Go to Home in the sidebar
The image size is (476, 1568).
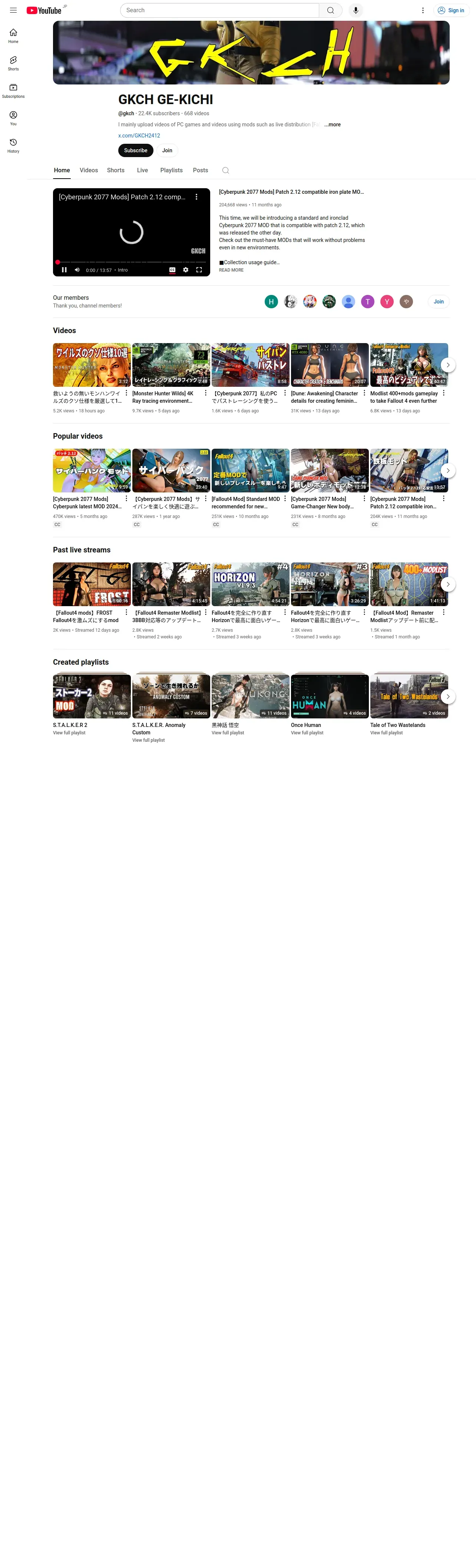click(x=13, y=36)
